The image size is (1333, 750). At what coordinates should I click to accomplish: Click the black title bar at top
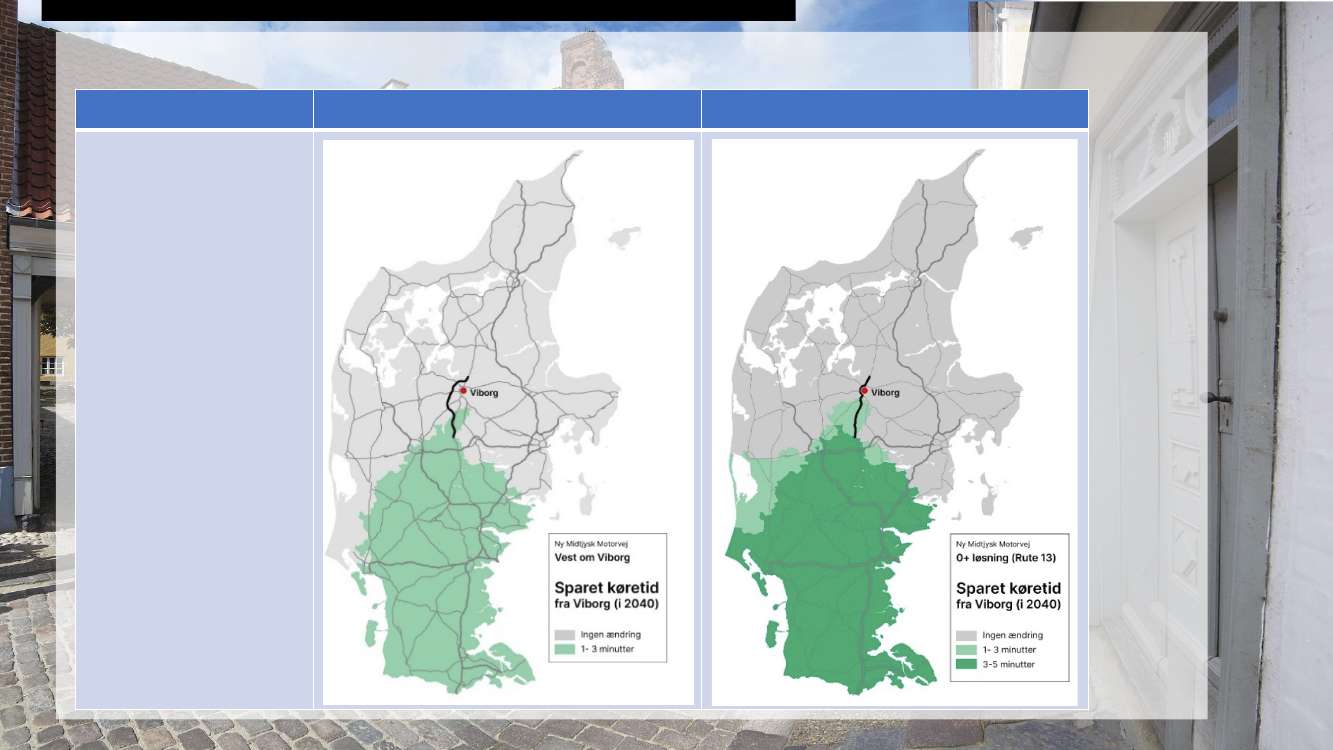pyautogui.click(x=418, y=10)
